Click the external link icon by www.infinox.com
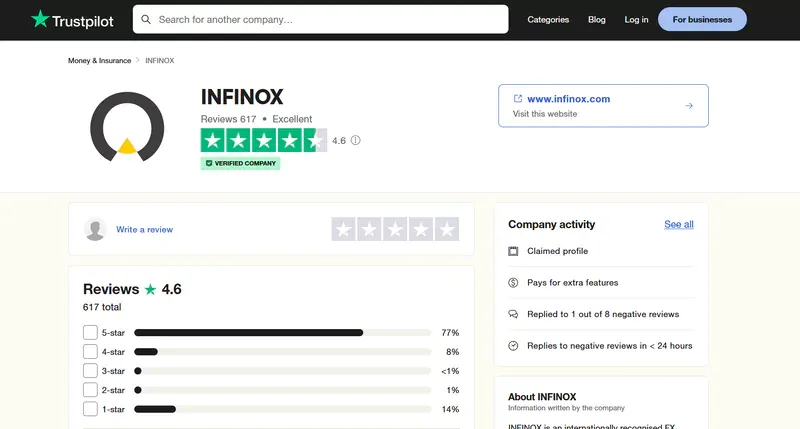The image size is (800, 429). 518,98
